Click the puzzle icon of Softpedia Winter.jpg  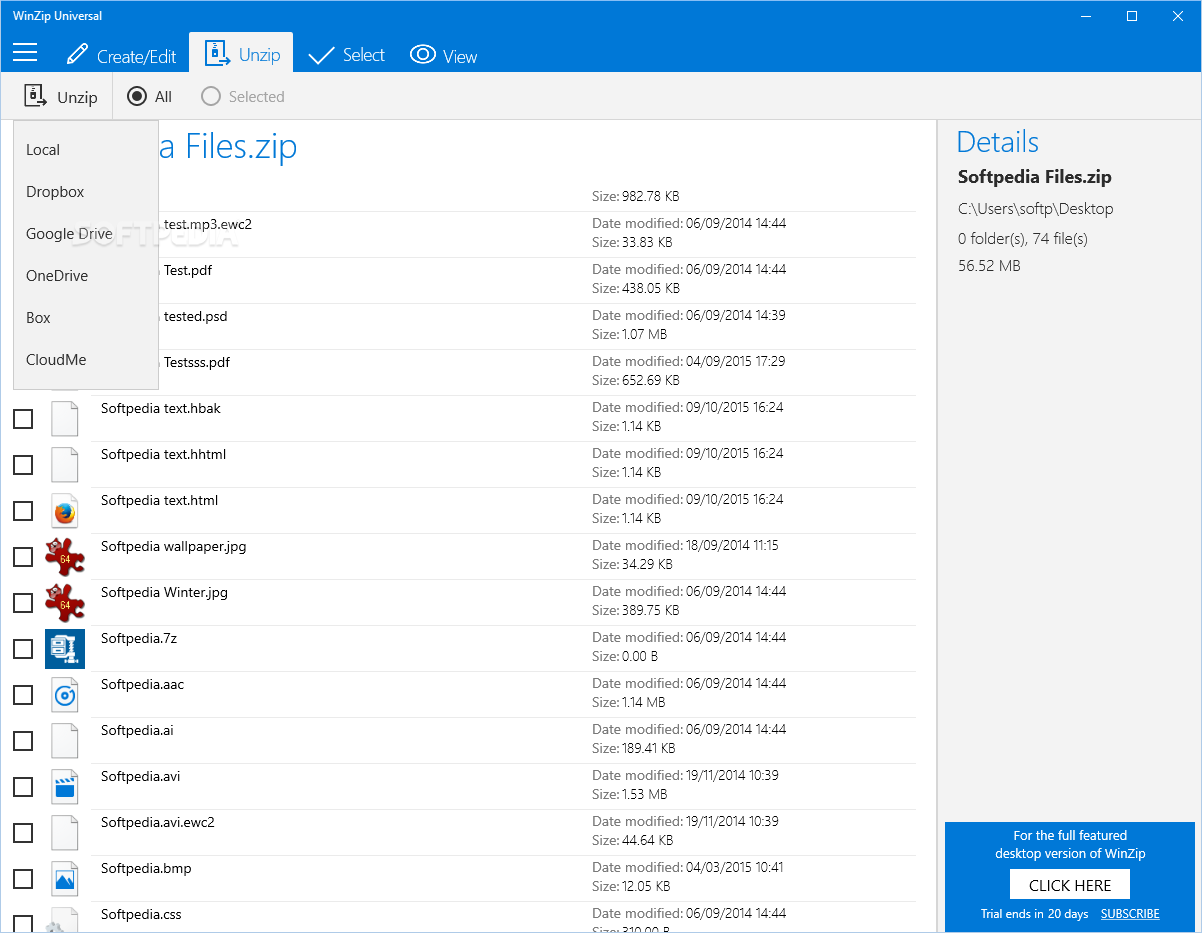(65, 603)
